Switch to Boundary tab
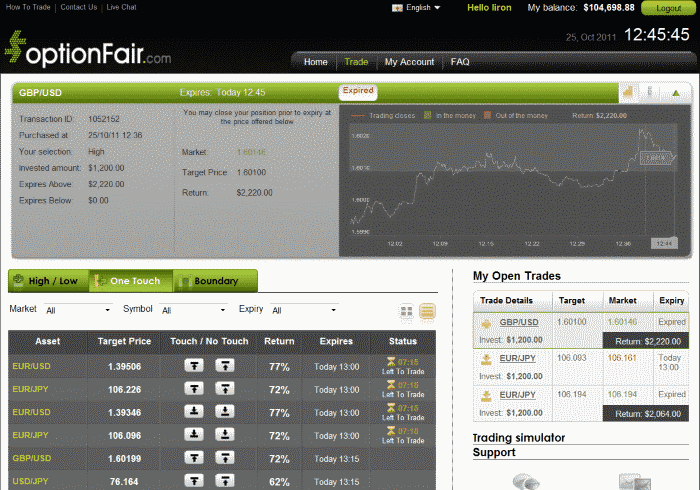Image resolution: width=700 pixels, height=490 pixels. 215,281
